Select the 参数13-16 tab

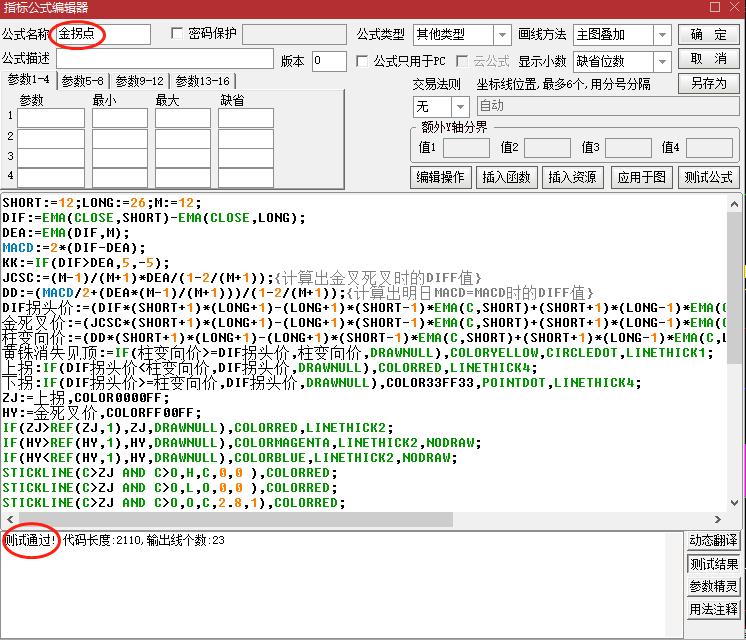(x=203, y=81)
